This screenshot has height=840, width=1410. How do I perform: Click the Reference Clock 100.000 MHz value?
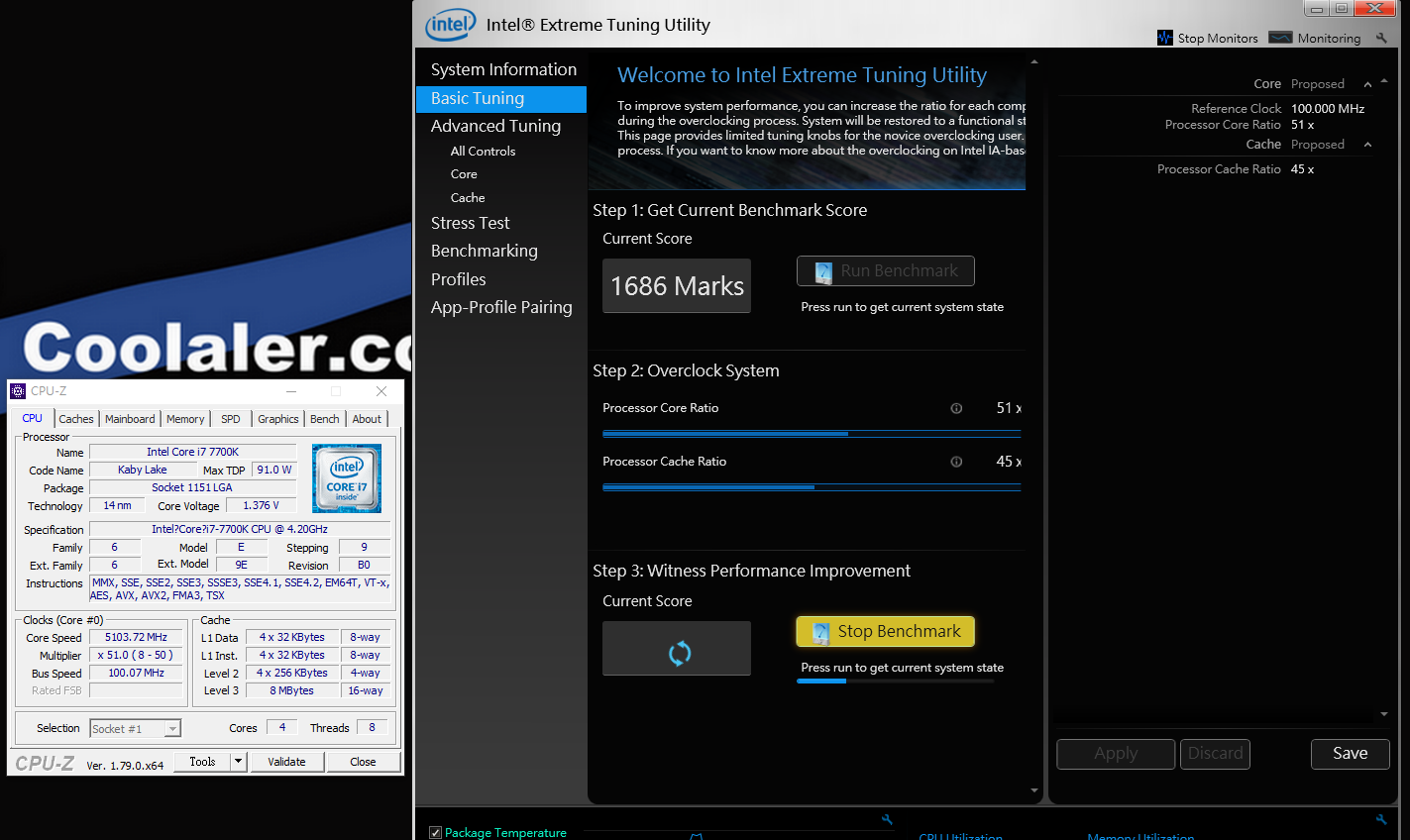(x=1328, y=109)
